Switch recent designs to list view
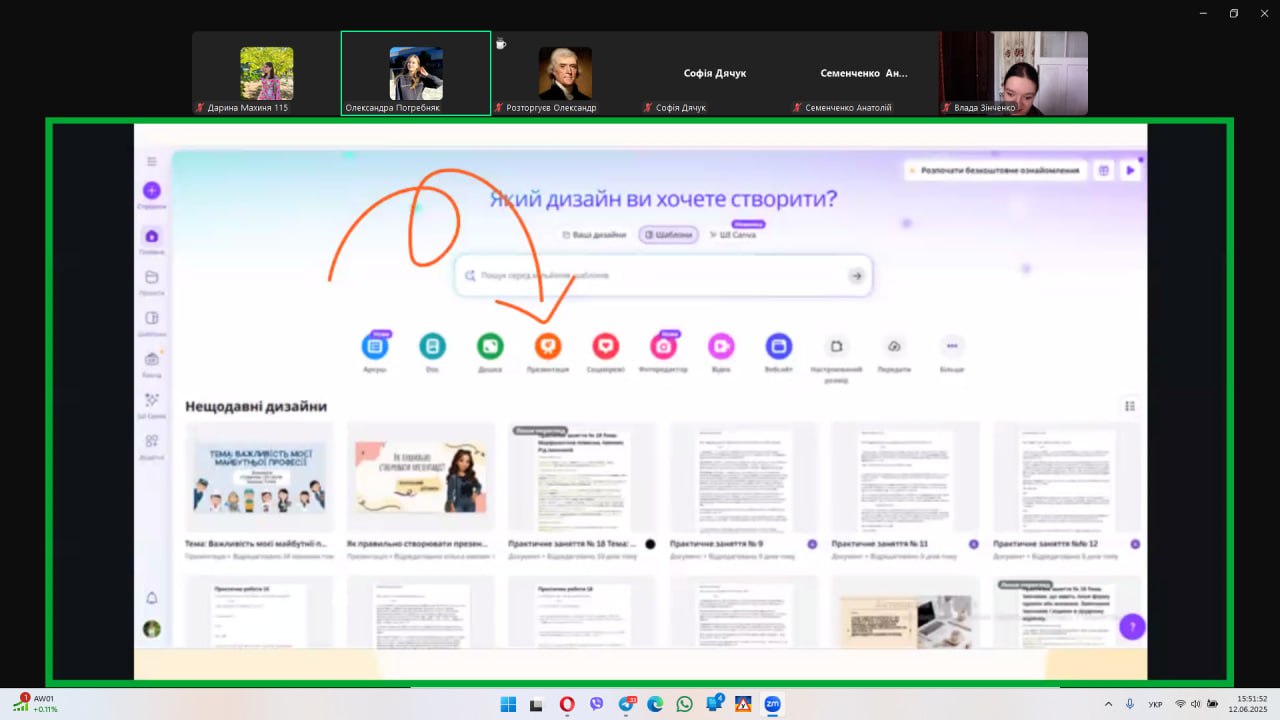 (x=1130, y=406)
